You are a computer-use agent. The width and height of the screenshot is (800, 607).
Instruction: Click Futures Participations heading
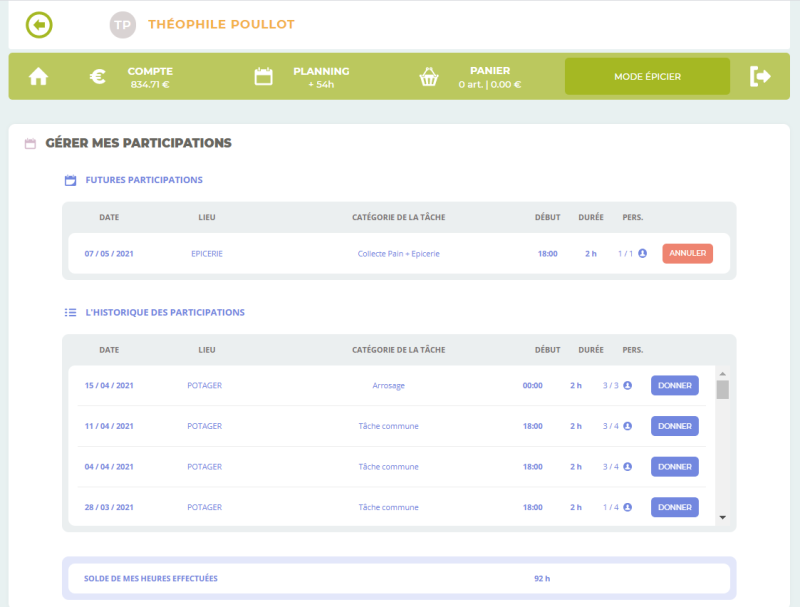pos(144,180)
